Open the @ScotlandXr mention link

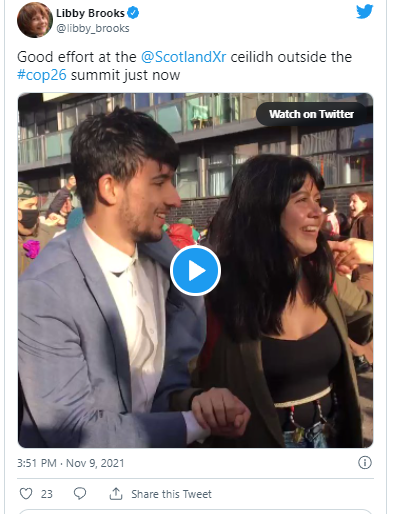[184, 57]
